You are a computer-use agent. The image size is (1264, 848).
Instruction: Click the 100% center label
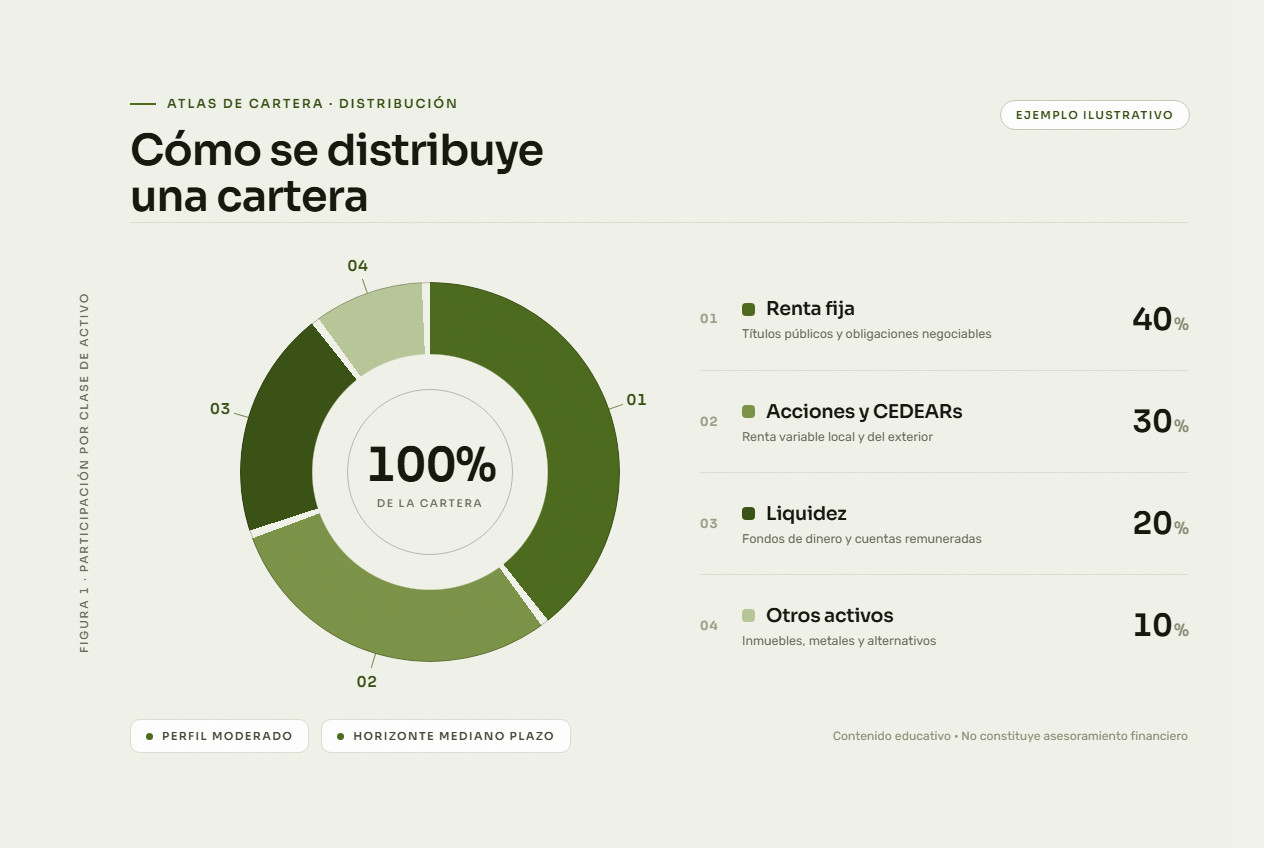[x=431, y=465]
